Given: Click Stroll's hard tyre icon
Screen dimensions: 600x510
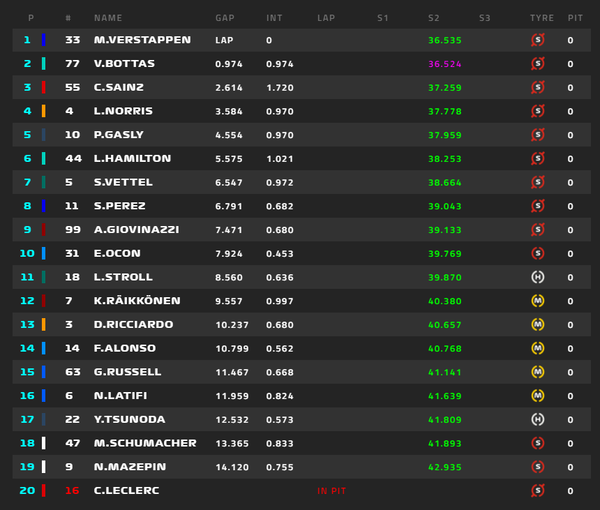Looking at the screenshot, I should [x=538, y=277].
